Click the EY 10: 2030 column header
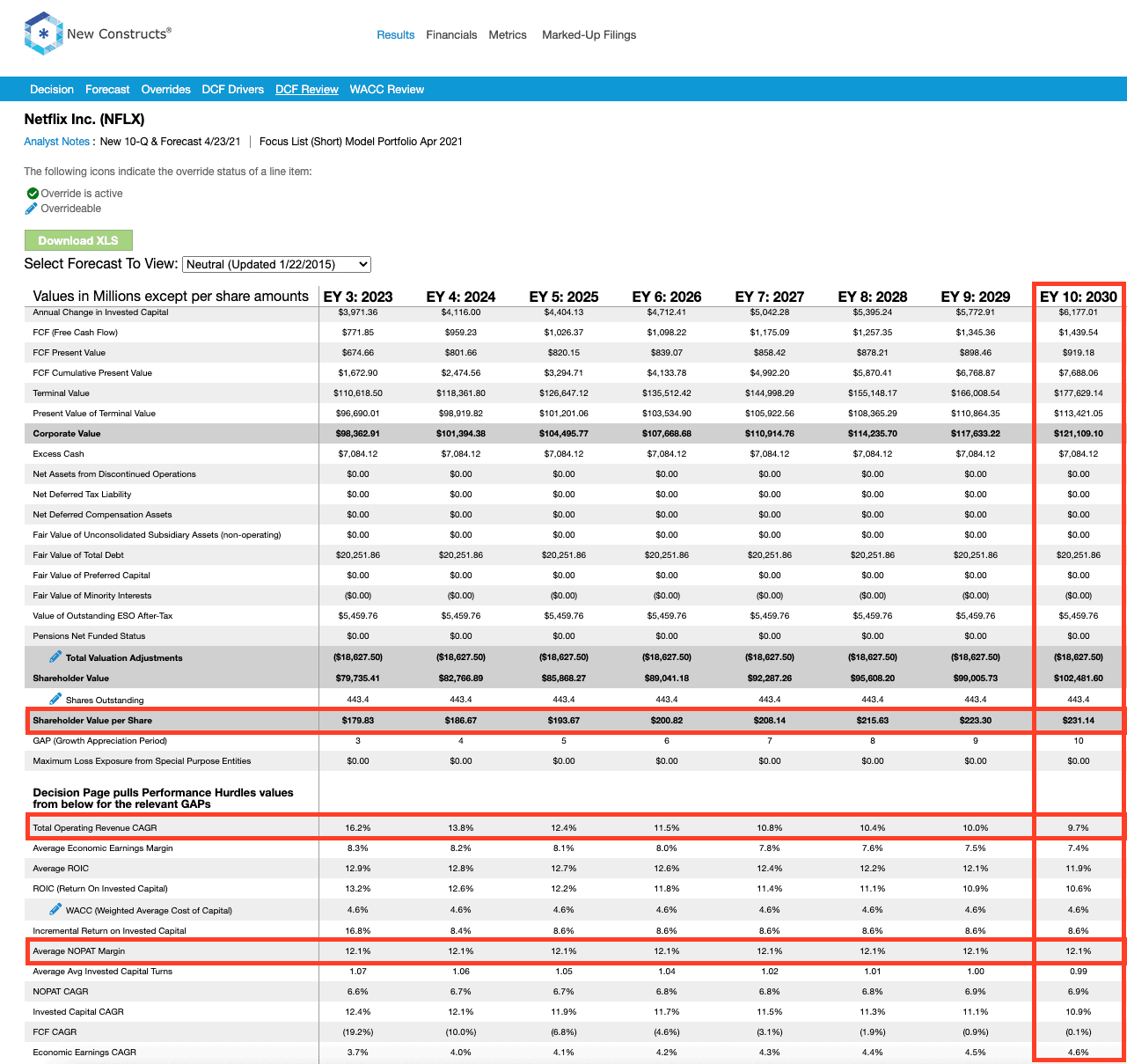The height and width of the screenshot is (1064, 1127). [x=1079, y=297]
